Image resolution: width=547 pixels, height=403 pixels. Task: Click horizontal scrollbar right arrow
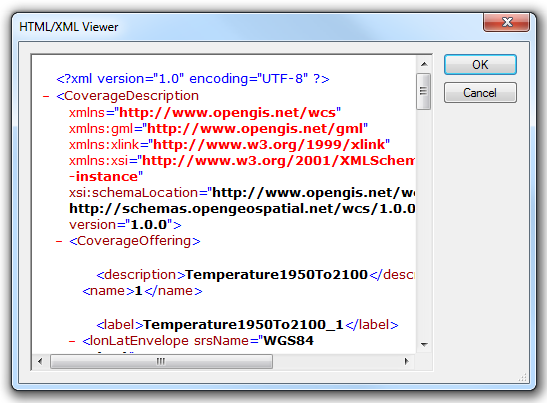coord(406,361)
